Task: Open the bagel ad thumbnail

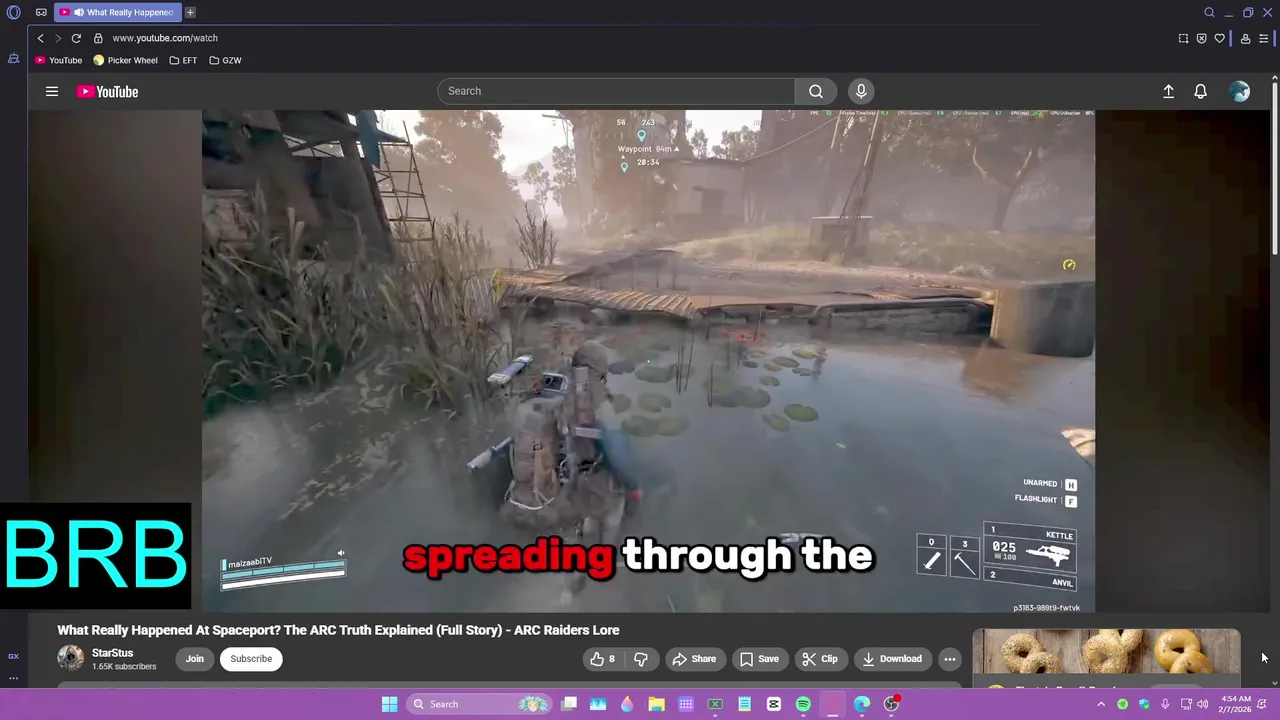Action: (x=1106, y=653)
